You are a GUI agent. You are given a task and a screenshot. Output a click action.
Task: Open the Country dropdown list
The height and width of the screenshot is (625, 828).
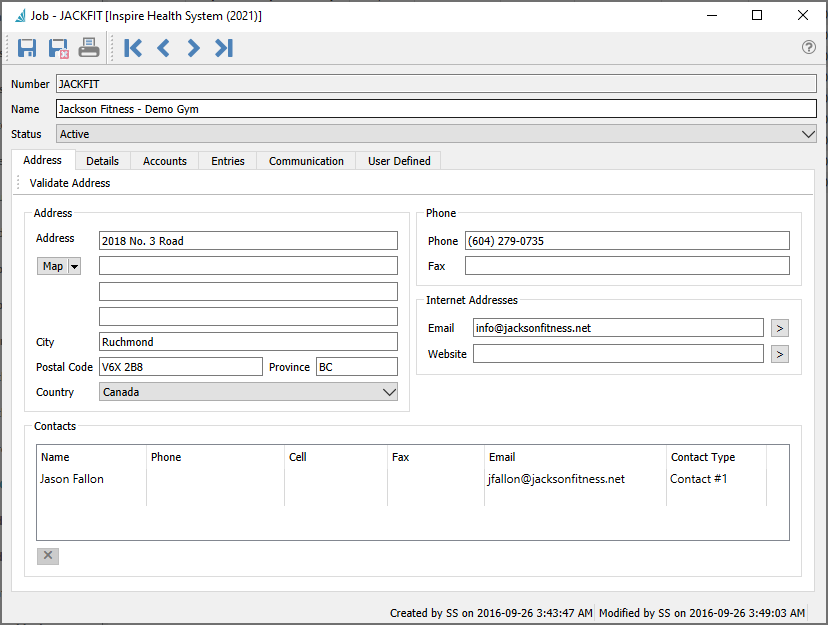tap(389, 393)
